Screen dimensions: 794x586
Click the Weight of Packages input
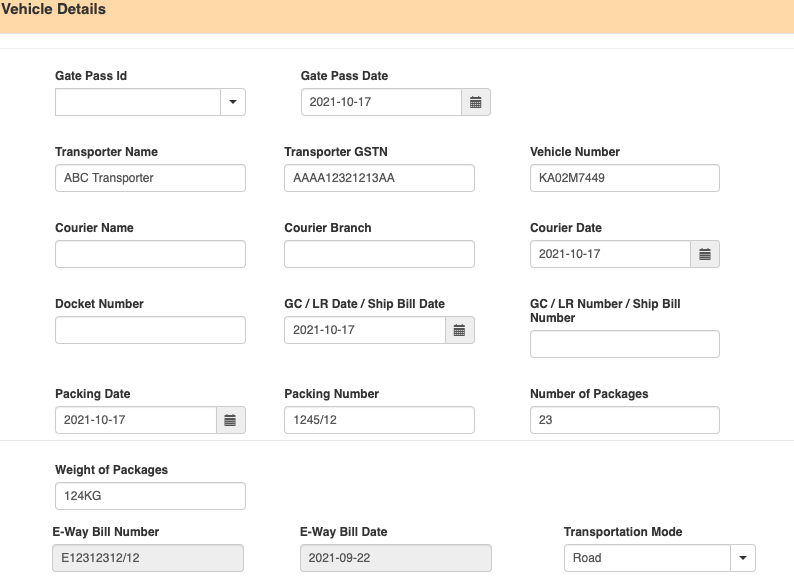coord(150,496)
